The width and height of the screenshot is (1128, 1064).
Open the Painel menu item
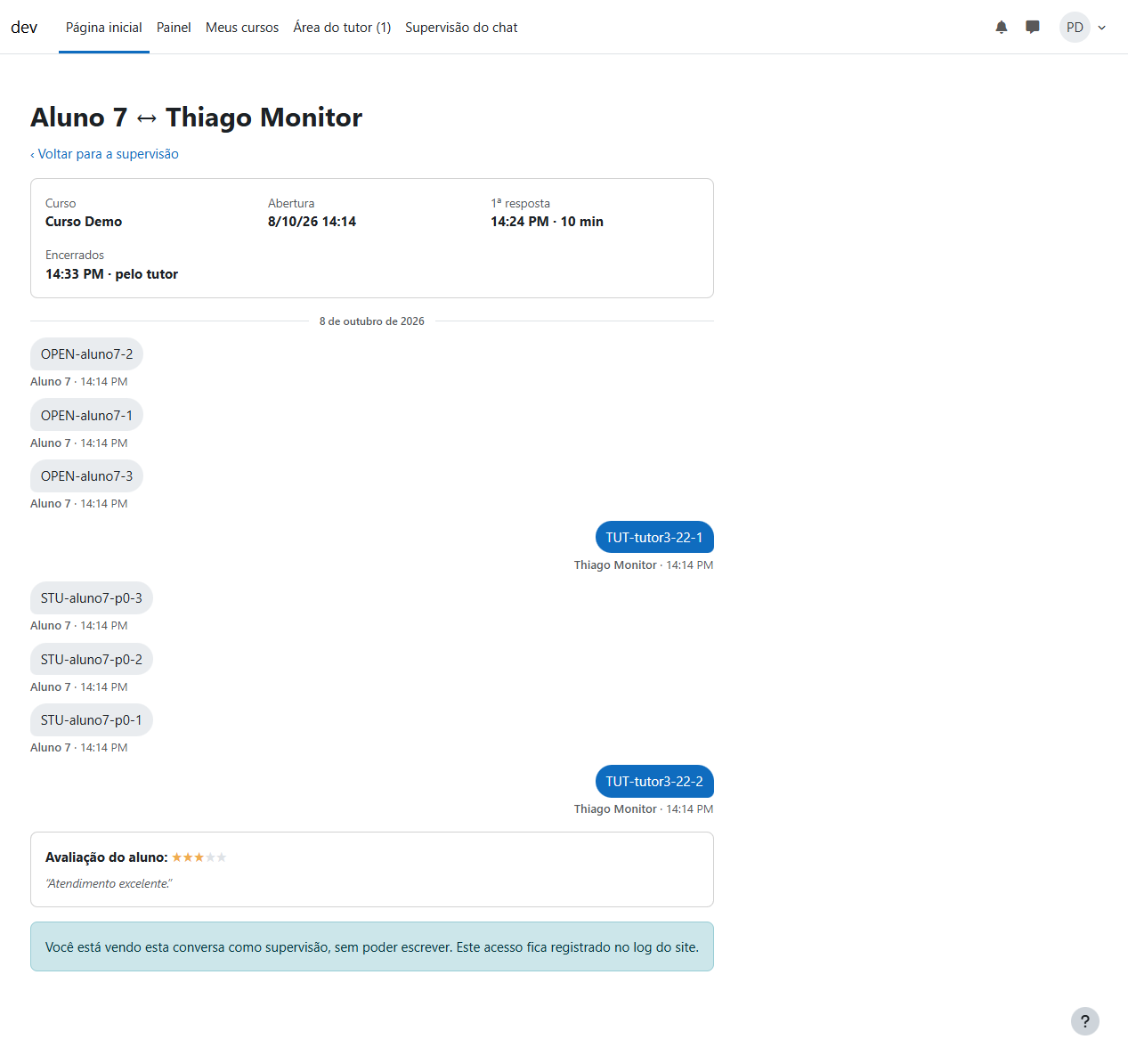click(x=174, y=28)
